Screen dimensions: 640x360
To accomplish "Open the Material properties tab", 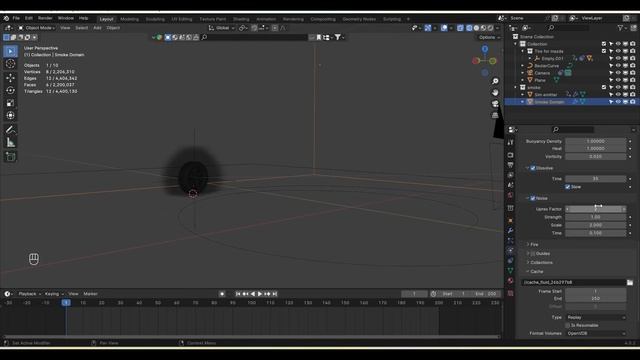I will pos(510,281).
